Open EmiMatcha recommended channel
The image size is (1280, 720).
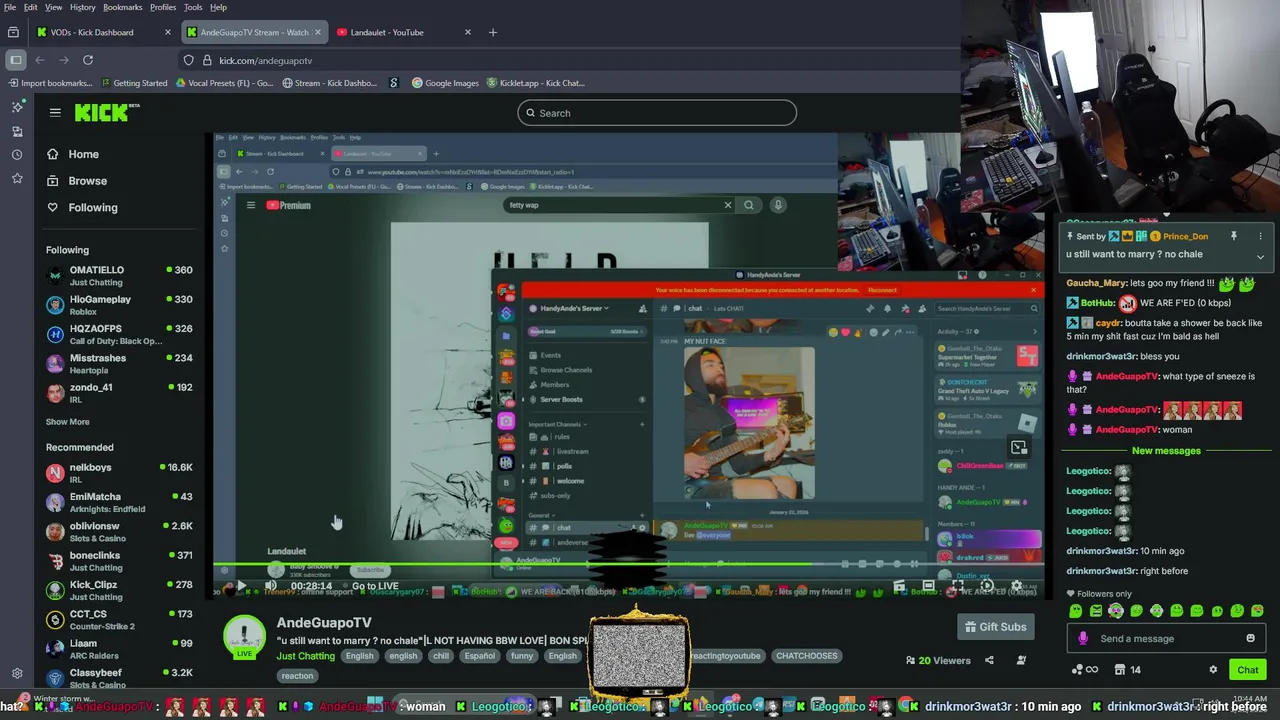point(119,502)
